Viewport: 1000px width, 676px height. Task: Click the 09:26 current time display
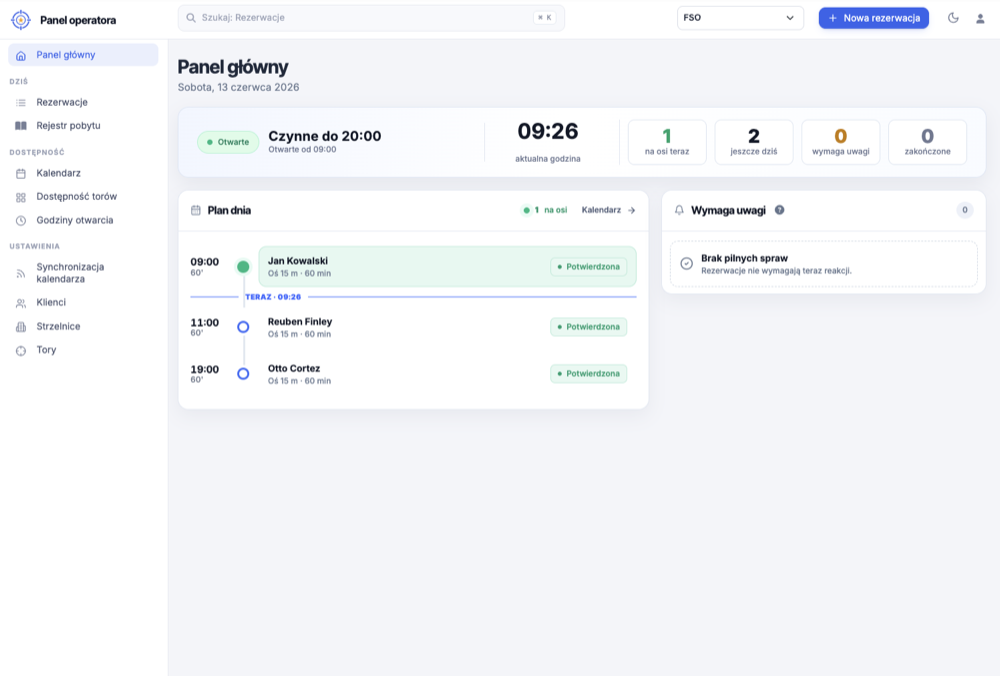pyautogui.click(x=548, y=131)
